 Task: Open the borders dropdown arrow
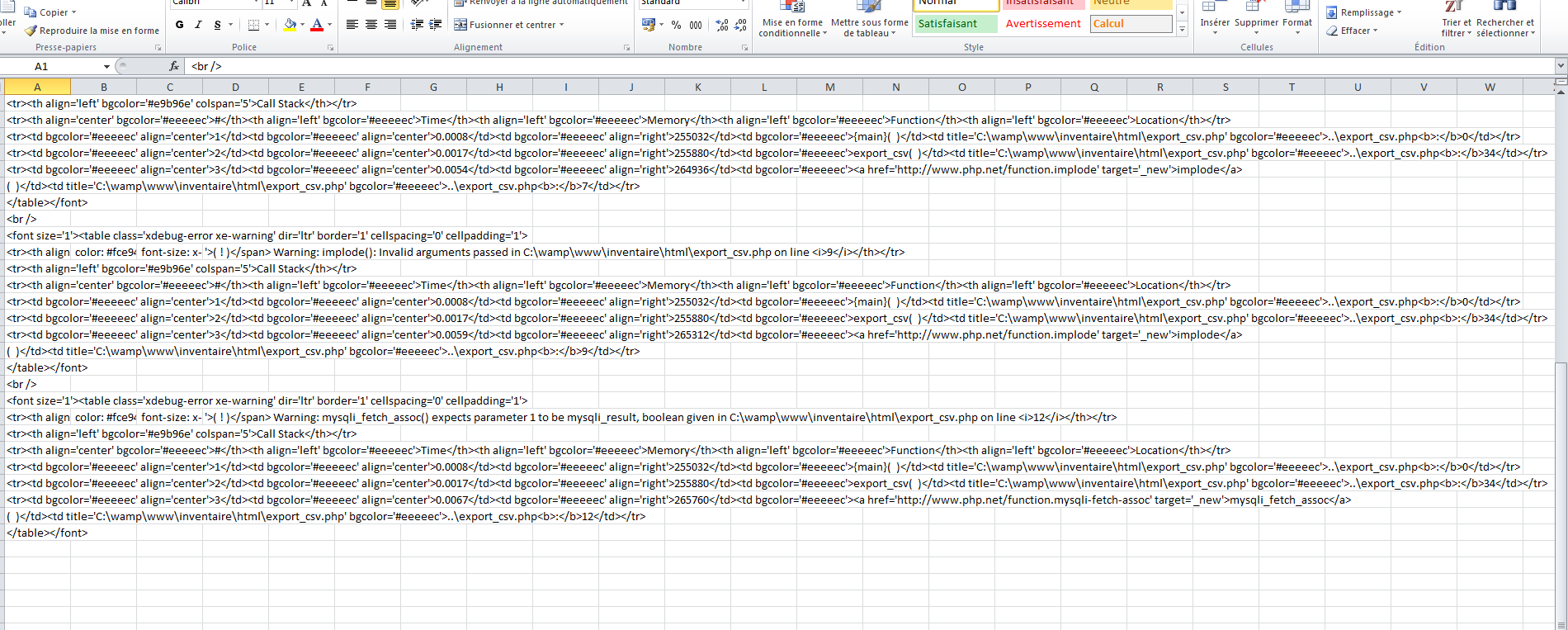[267, 25]
